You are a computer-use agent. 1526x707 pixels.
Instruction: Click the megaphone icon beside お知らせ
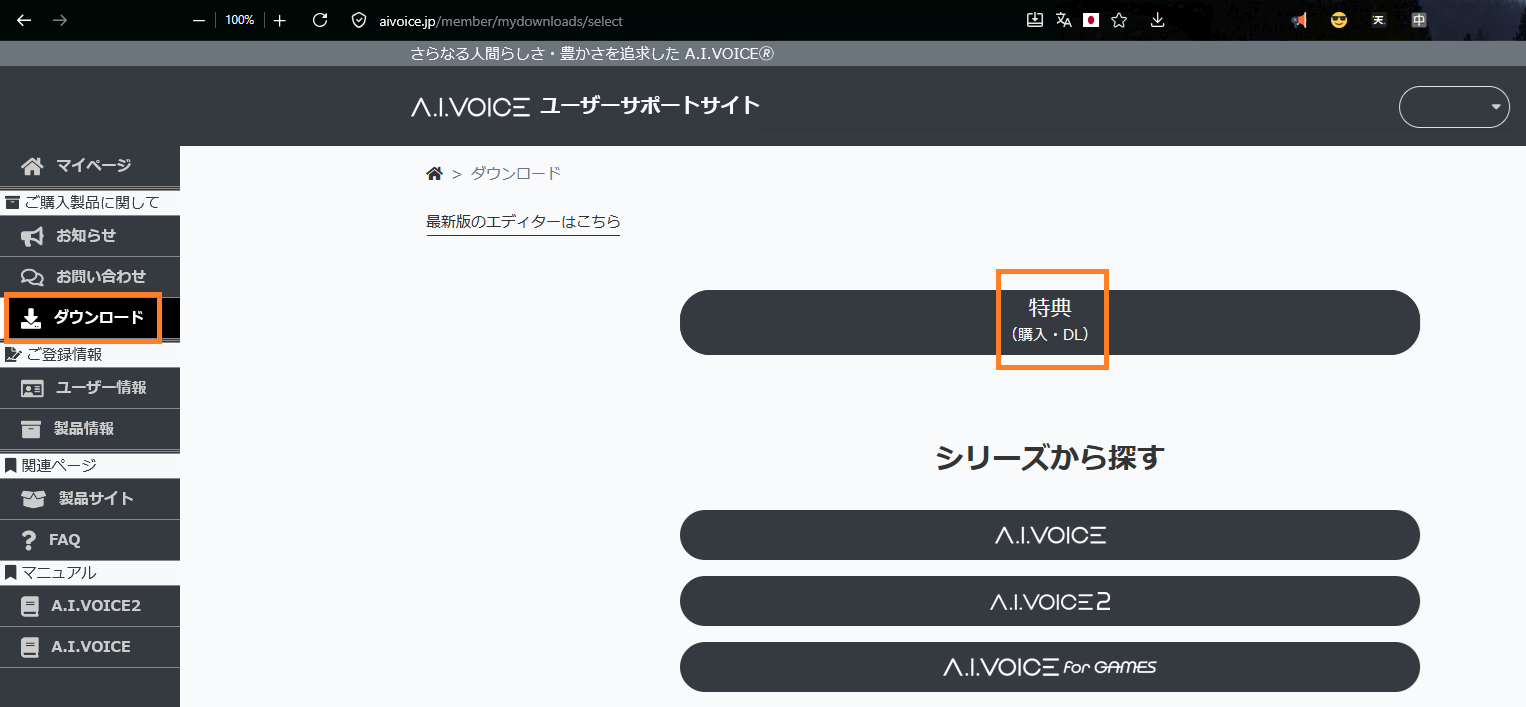point(33,236)
